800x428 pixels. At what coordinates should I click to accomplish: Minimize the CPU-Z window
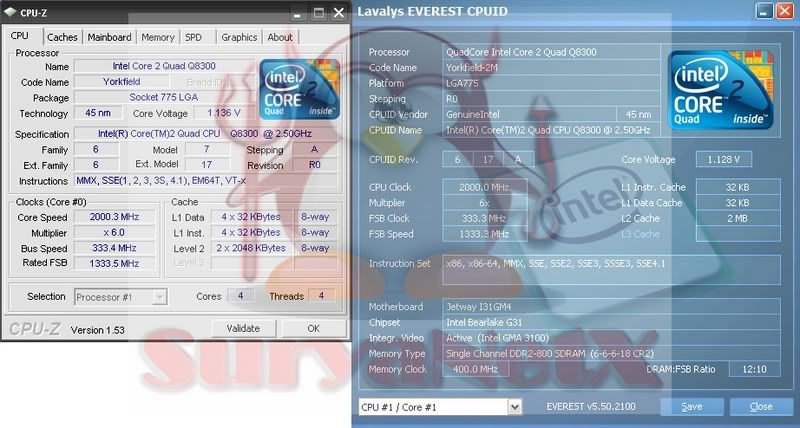299,13
